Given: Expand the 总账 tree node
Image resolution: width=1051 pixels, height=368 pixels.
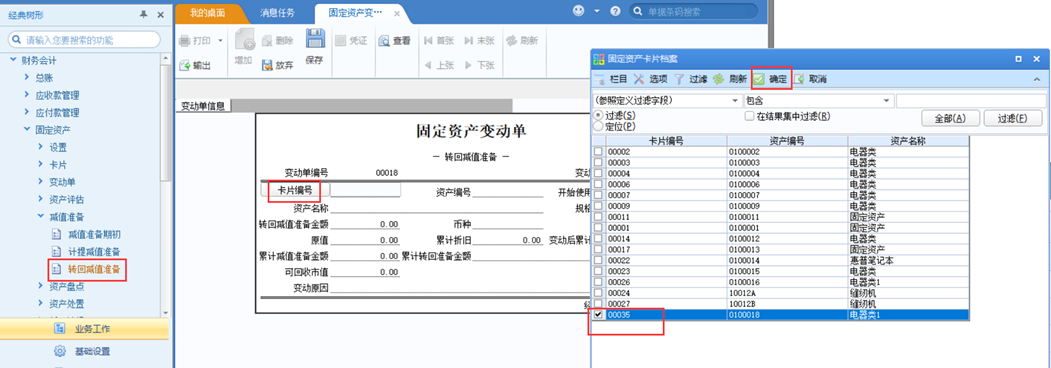Looking at the screenshot, I should pos(26,78).
